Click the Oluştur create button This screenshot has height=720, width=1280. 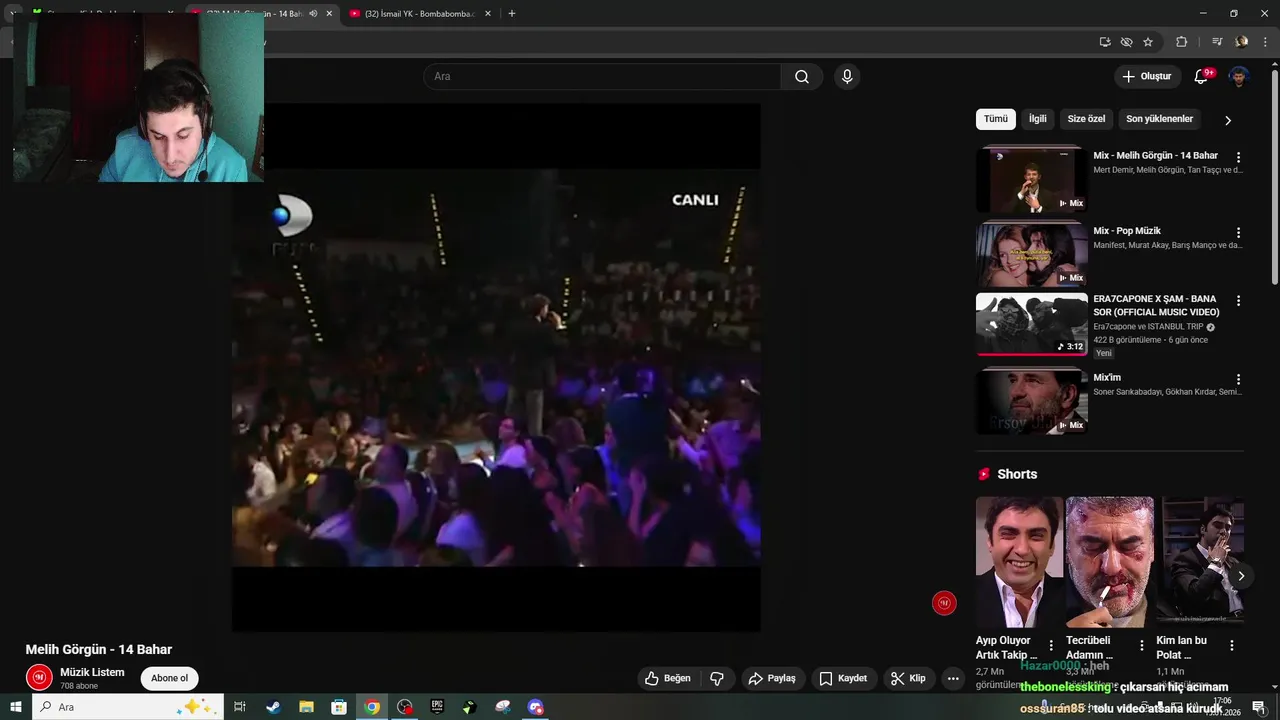(1146, 77)
